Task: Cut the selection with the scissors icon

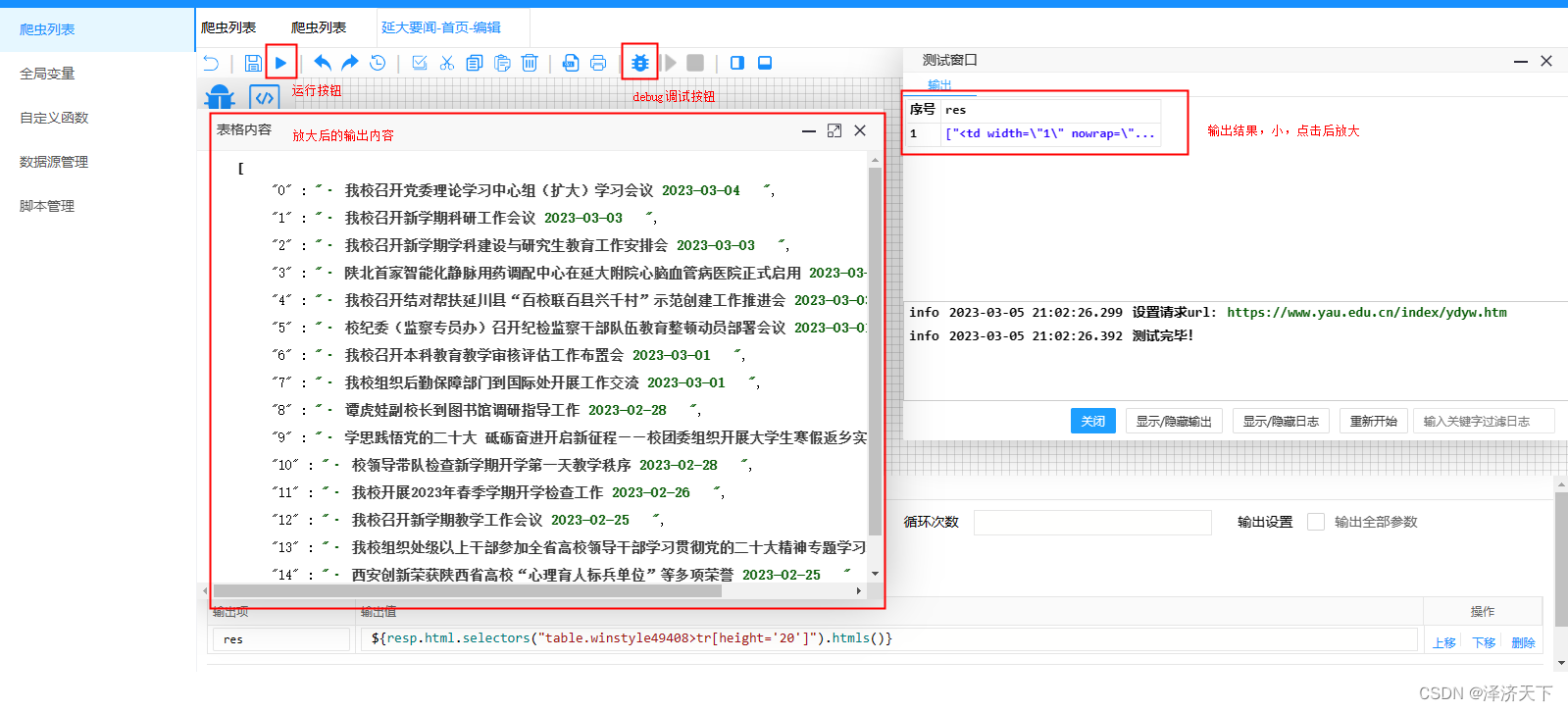Action: (447, 63)
